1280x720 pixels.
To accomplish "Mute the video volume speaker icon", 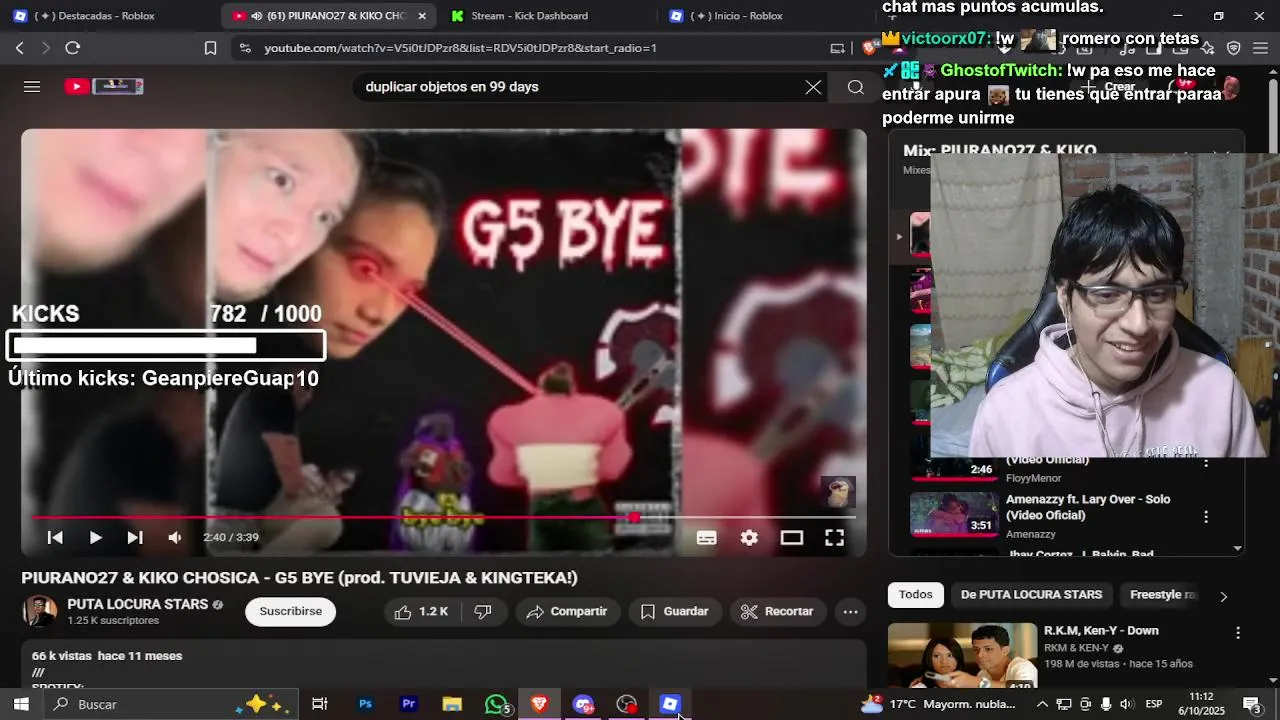I will (175, 538).
